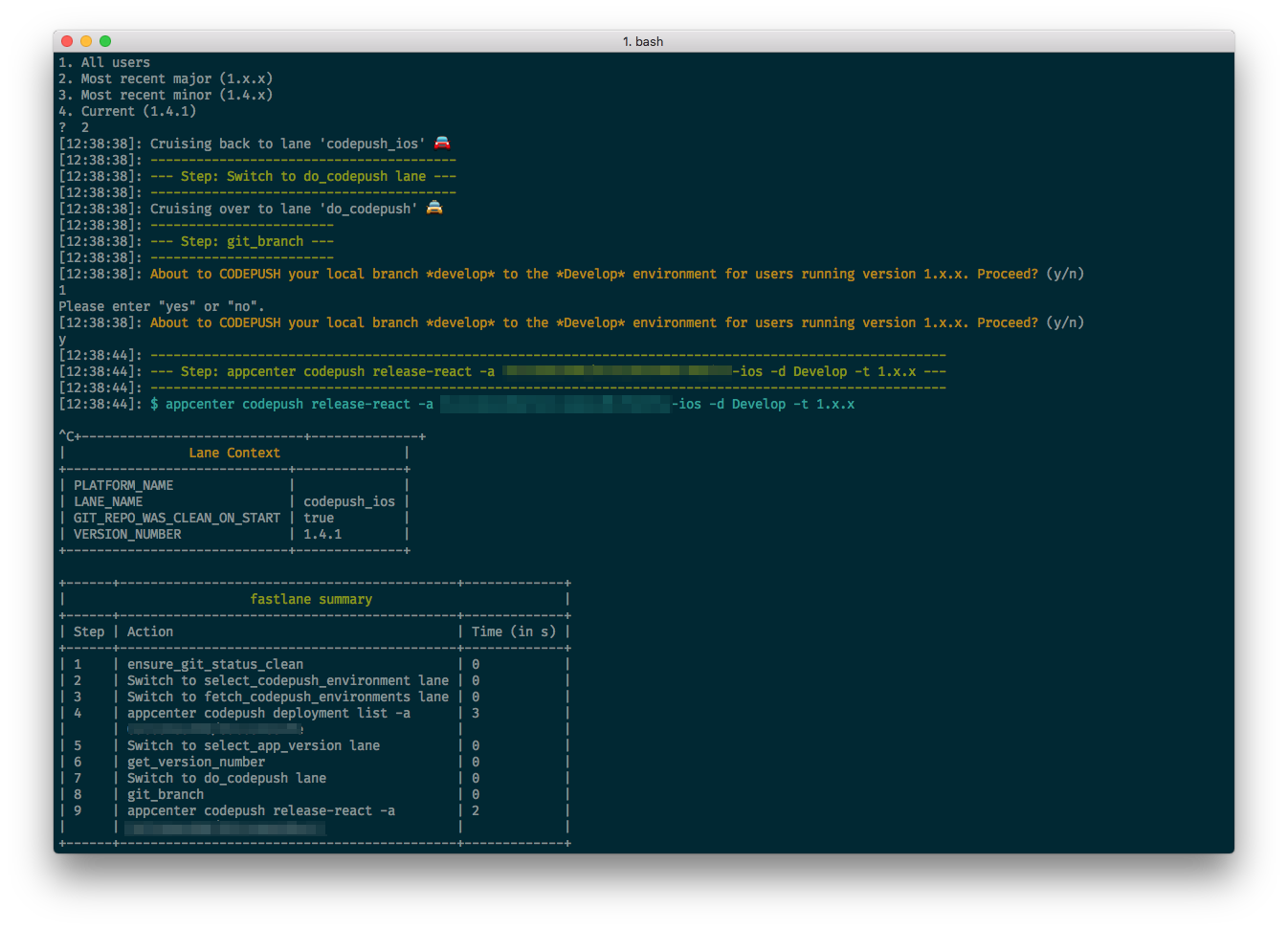Click 'Please enter "yes" or "no".' message
1288x930 pixels.
click(162, 306)
